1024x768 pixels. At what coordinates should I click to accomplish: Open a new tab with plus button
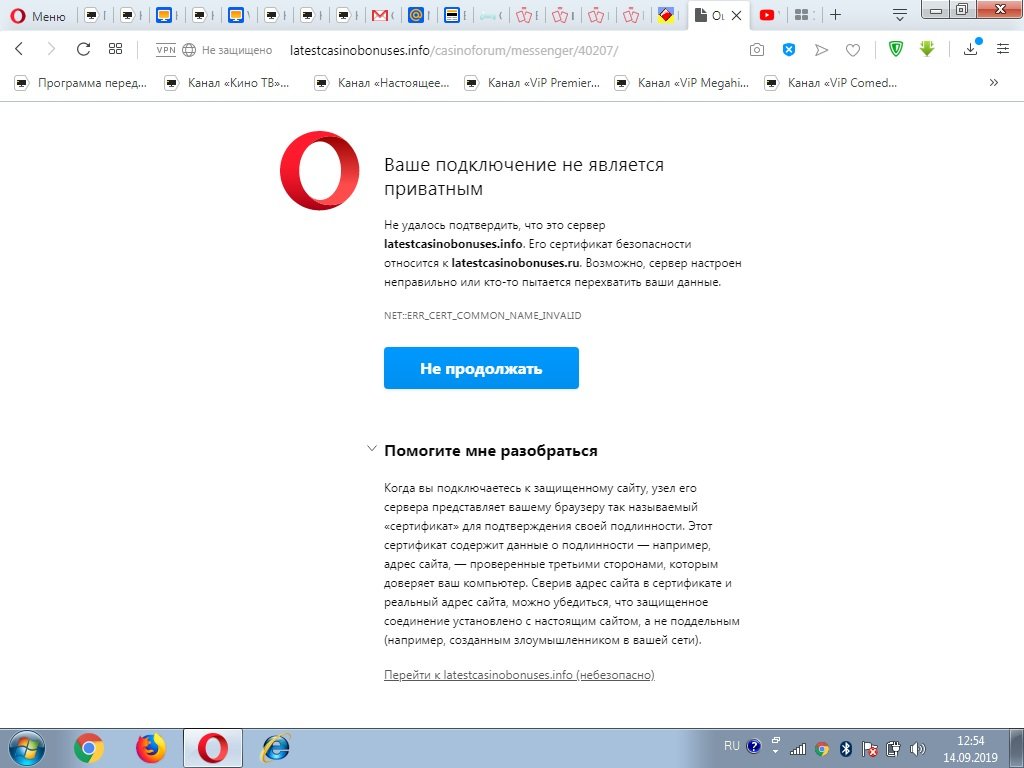click(x=835, y=15)
